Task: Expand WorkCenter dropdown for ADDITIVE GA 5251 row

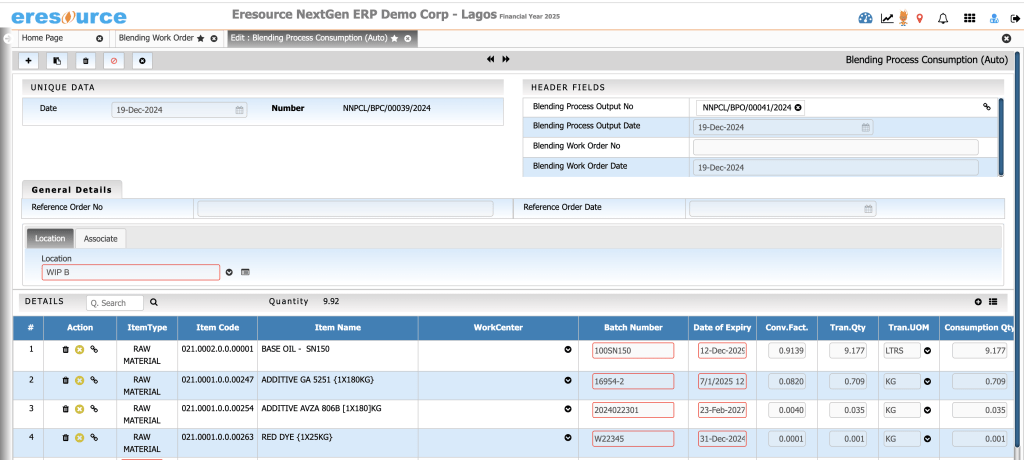Action: (x=568, y=380)
